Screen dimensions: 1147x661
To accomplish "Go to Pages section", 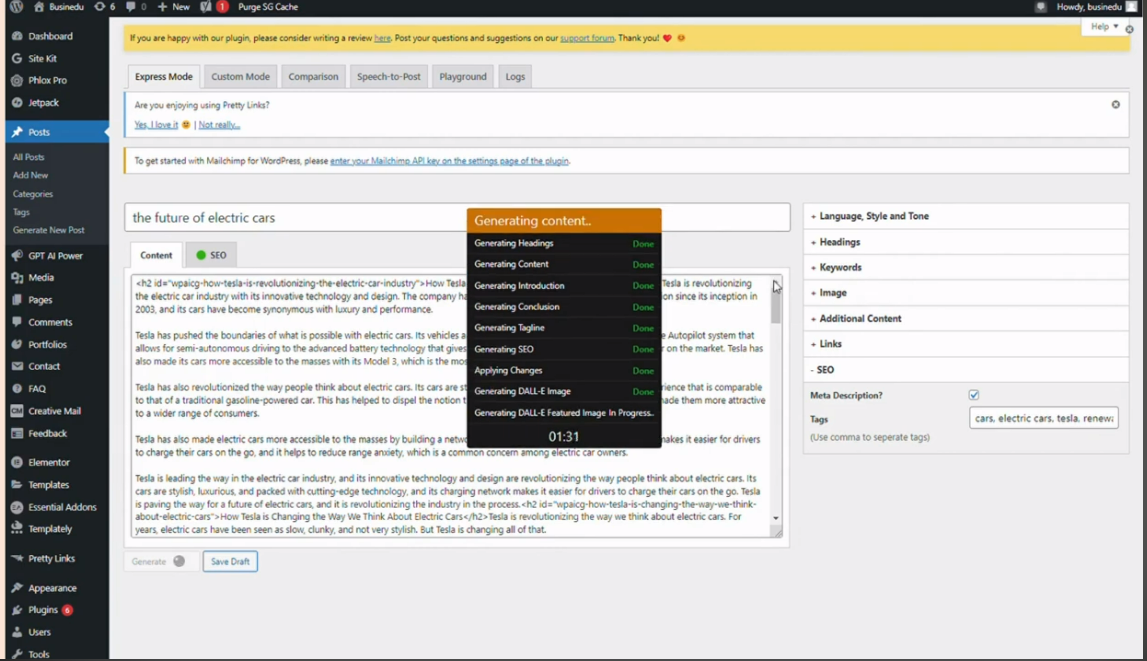I will [40, 300].
